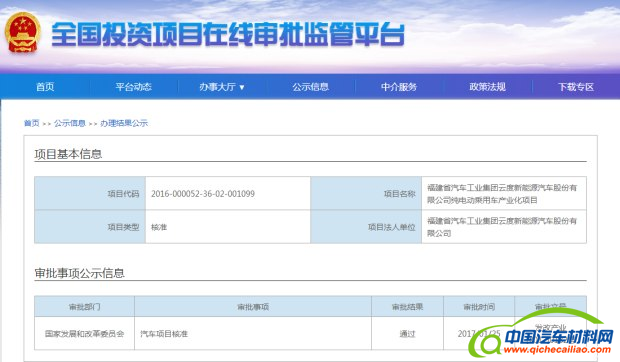This screenshot has height=362, width=620.
Task: Click the 项目名称 label cell
Action: (x=366, y=193)
